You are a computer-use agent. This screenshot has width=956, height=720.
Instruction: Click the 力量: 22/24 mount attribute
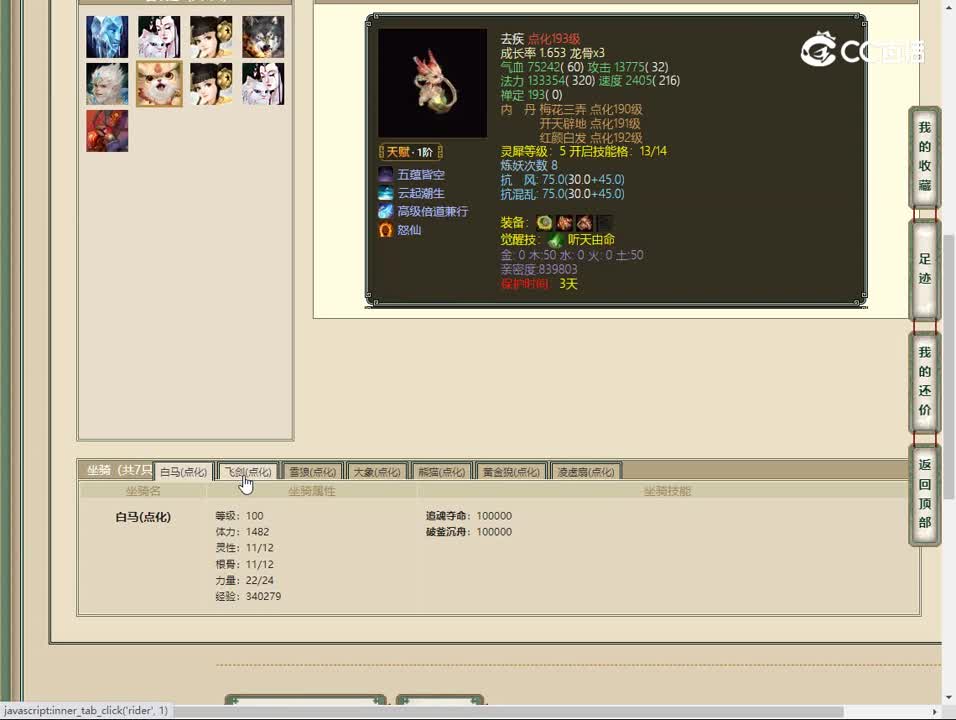(x=244, y=580)
